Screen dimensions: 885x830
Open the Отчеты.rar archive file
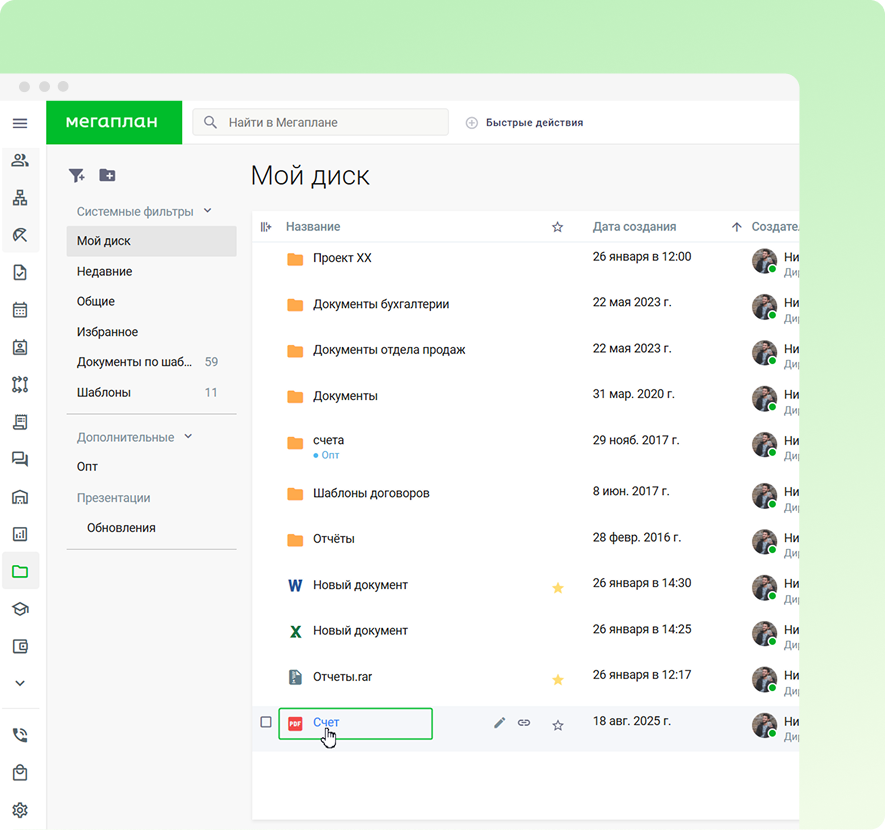point(343,677)
